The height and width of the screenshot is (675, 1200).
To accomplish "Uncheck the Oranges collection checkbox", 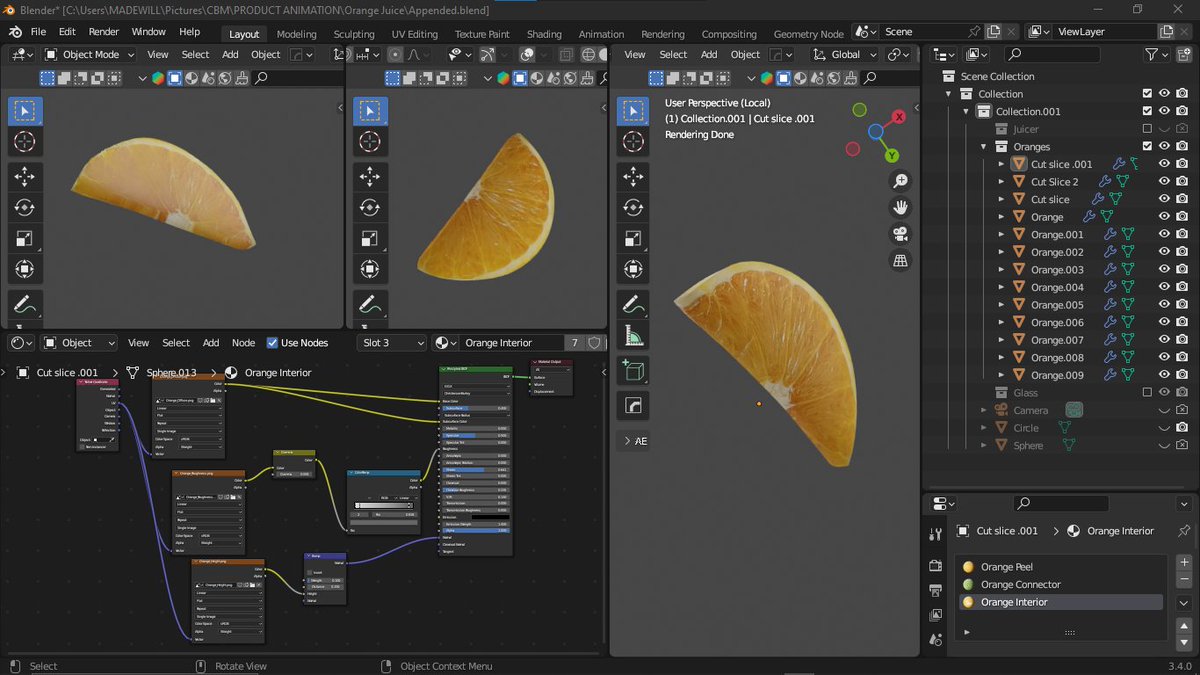I will 1147,146.
